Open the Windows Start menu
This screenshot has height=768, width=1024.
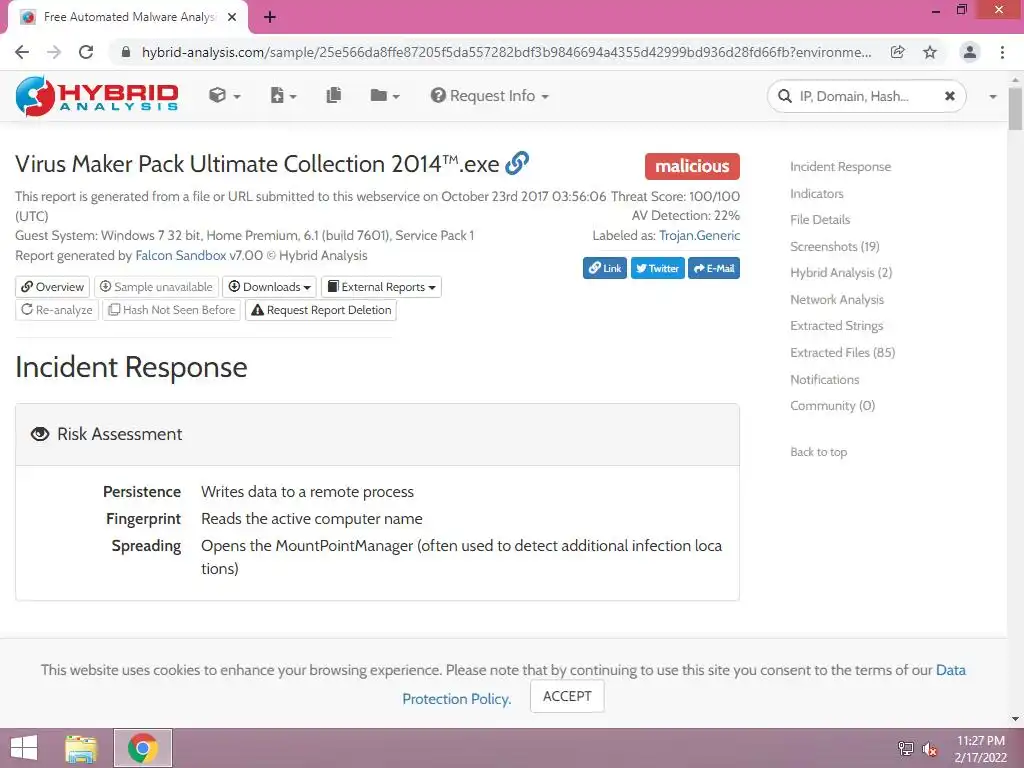click(25, 748)
